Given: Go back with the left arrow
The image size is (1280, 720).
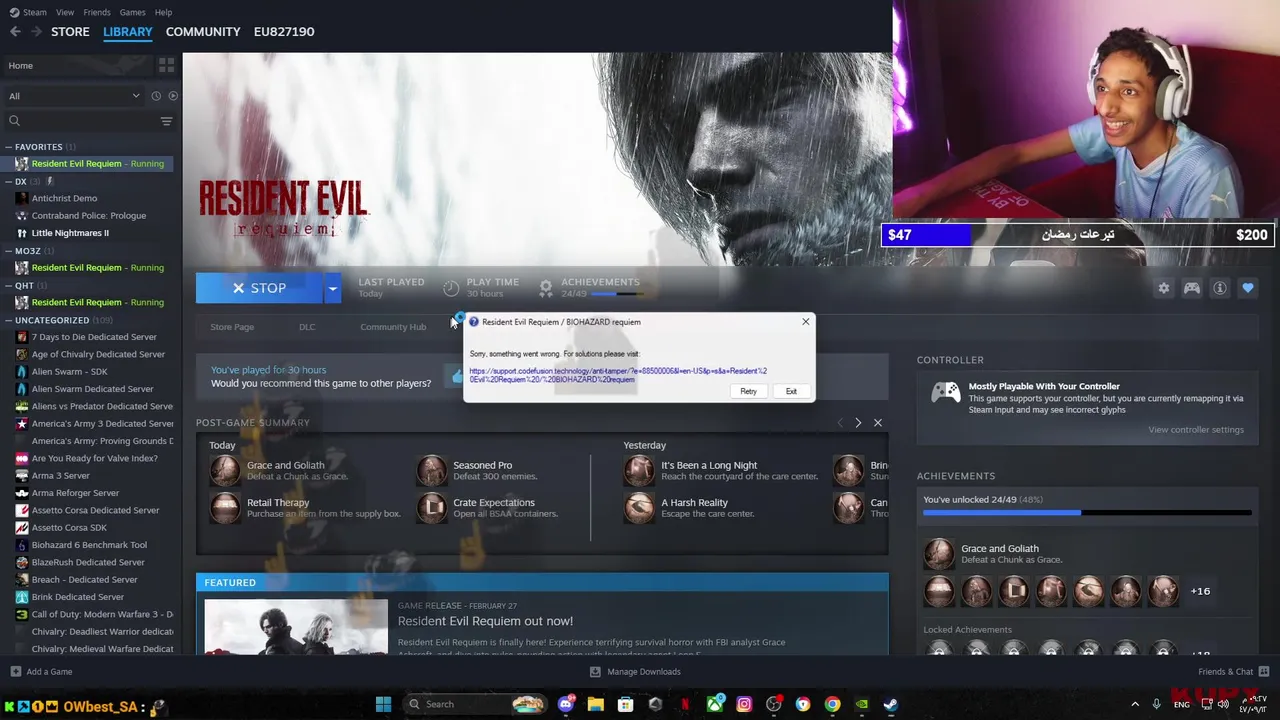Looking at the screenshot, I should [15, 31].
